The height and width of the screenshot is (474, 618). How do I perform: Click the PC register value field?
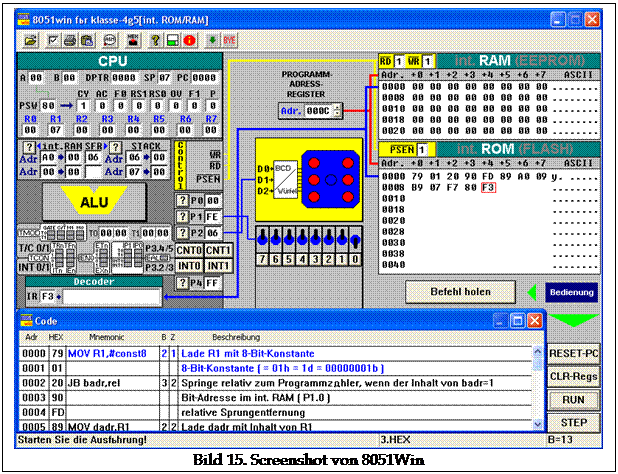tap(204, 78)
